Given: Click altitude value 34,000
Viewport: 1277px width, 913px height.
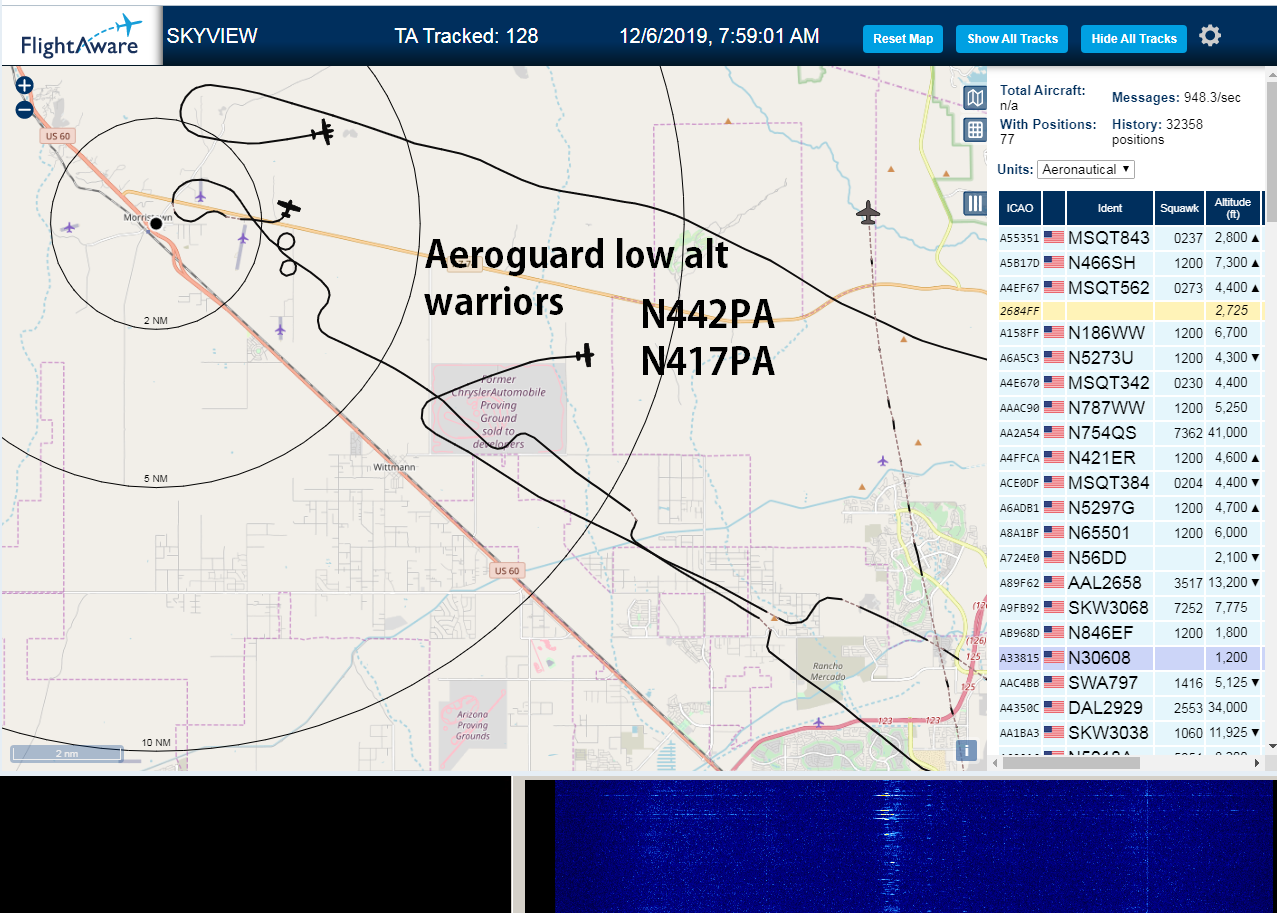Looking at the screenshot, I should pyautogui.click(x=1230, y=708).
